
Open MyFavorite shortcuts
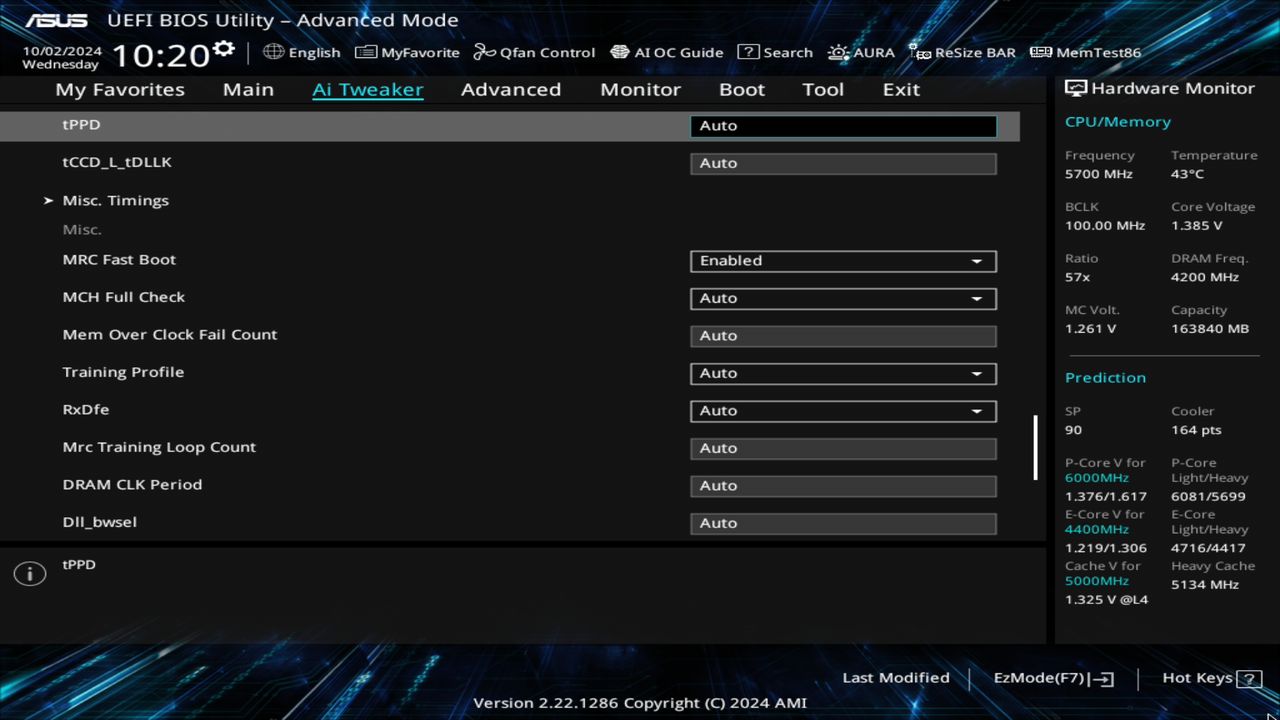(407, 52)
